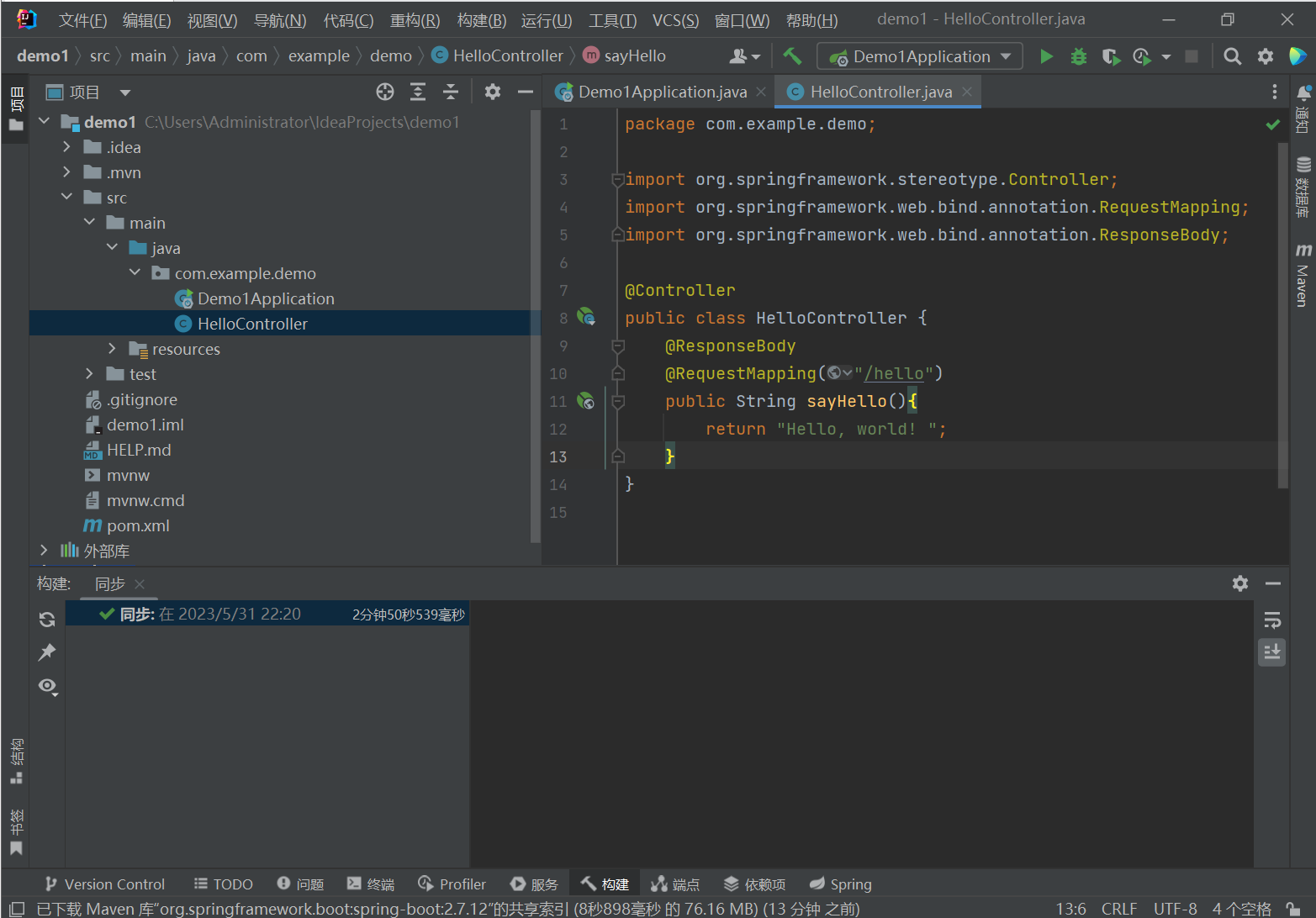The height and width of the screenshot is (918, 1316).
Task: Click the green Run button in toolbar
Action: (1046, 56)
